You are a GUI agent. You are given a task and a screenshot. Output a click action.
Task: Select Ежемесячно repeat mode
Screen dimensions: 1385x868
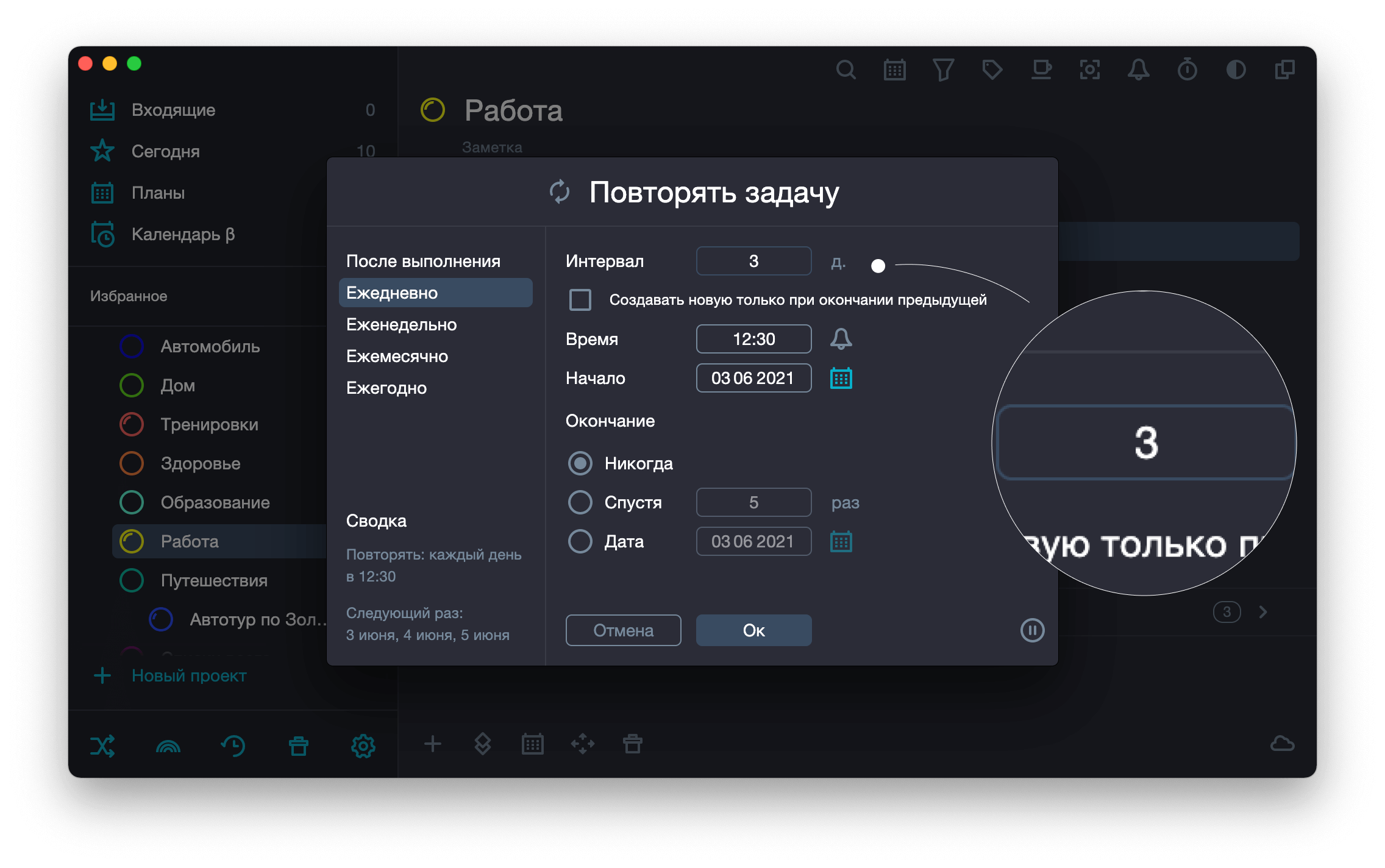[x=397, y=357]
